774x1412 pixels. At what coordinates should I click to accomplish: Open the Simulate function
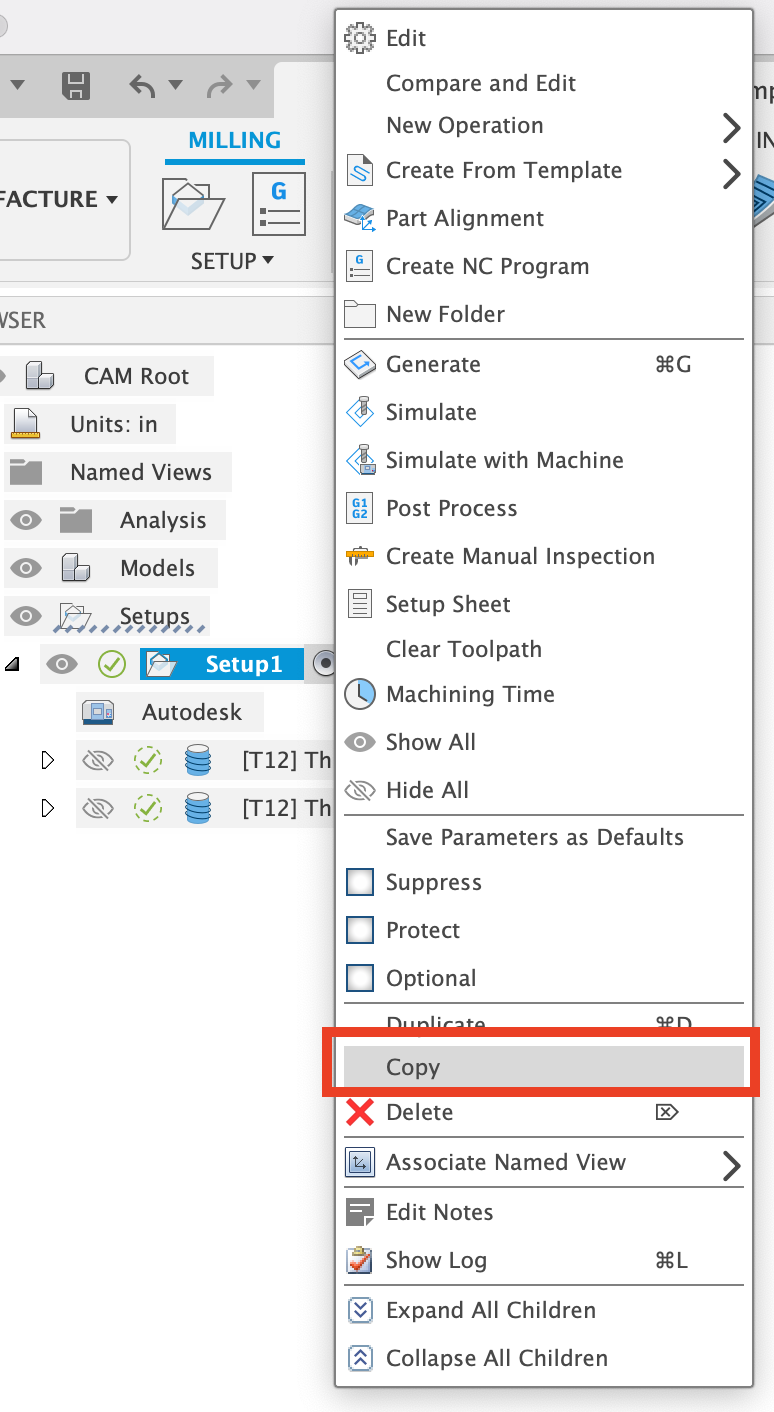[x=429, y=412]
